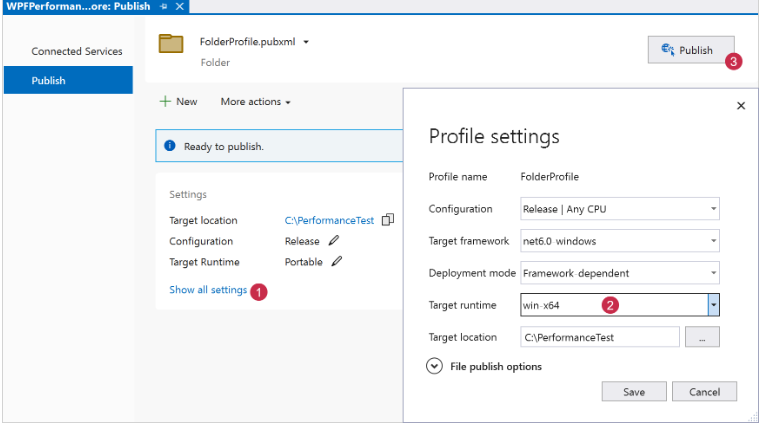The width and height of the screenshot is (761, 425).
Task: Close the Profile settings dialog
Action: pyautogui.click(x=741, y=106)
